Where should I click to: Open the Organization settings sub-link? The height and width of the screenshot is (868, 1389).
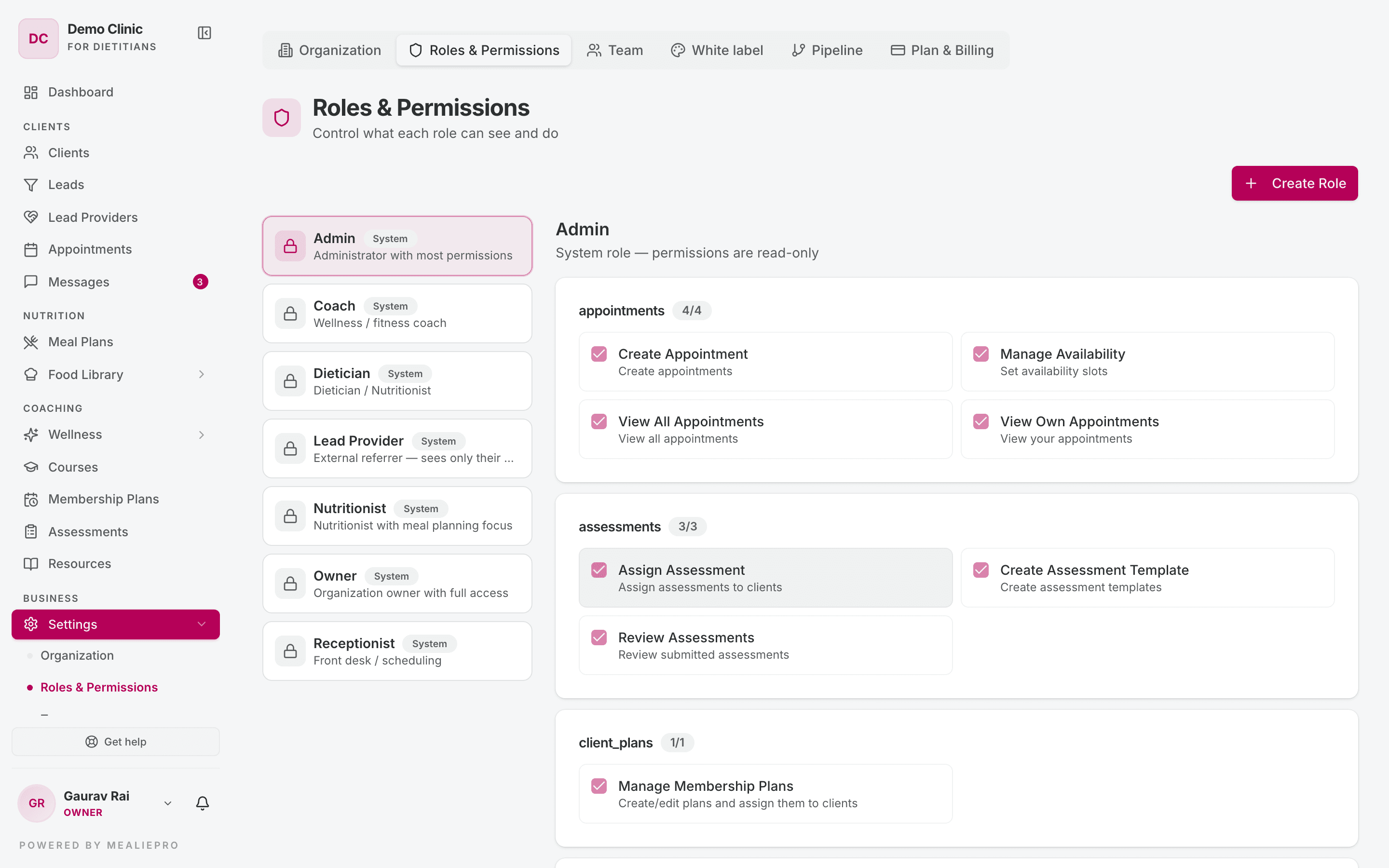pyautogui.click(x=77, y=656)
